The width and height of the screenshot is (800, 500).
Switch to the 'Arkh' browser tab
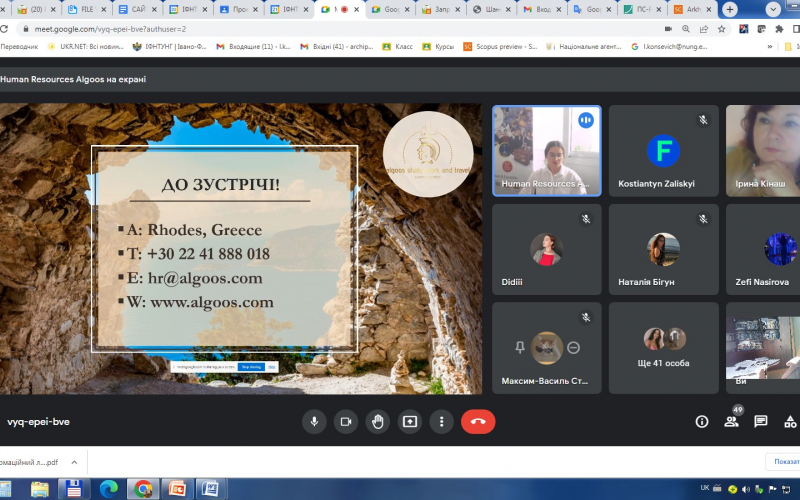click(693, 9)
